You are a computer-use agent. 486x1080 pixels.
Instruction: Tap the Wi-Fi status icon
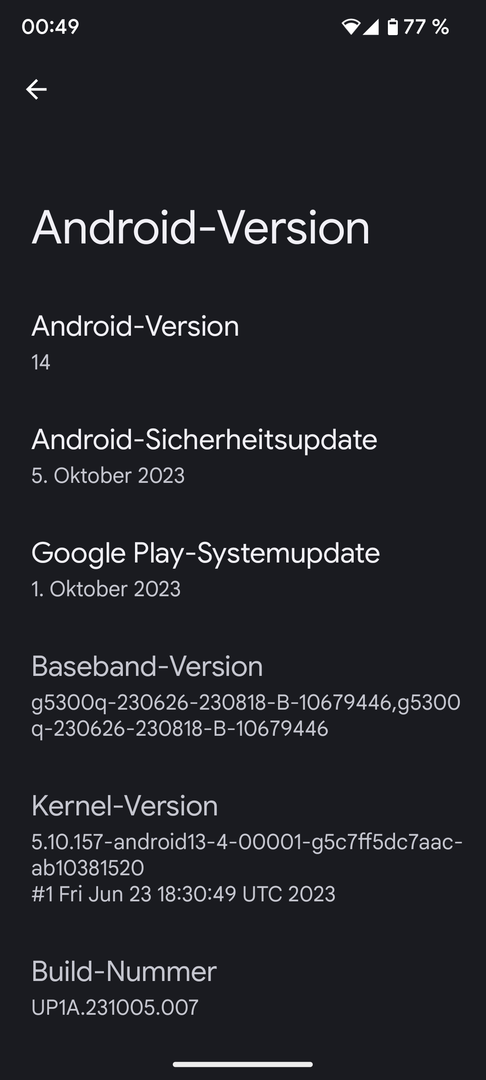(x=350, y=27)
